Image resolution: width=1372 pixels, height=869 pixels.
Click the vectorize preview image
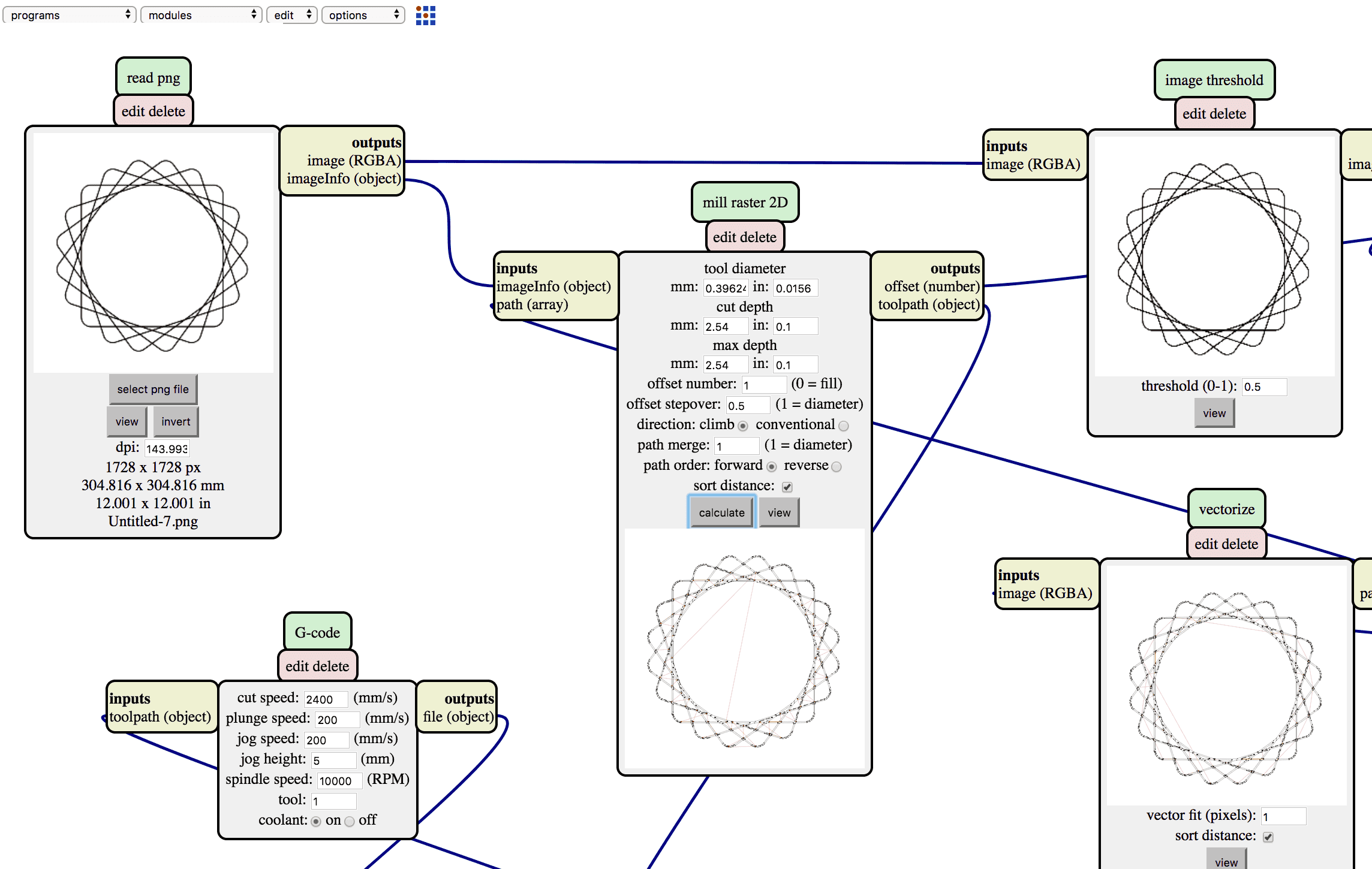[x=1226, y=686]
